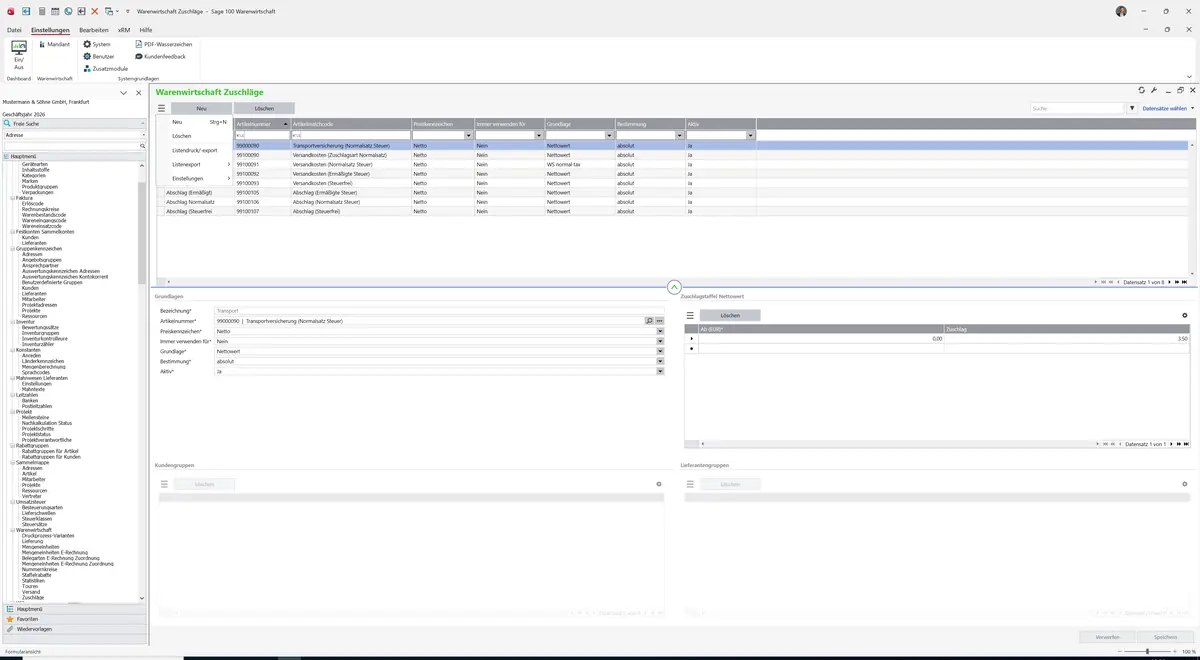Collapse the detail pane with the green chevron
This screenshot has height=660, width=1200.
coord(674,287)
